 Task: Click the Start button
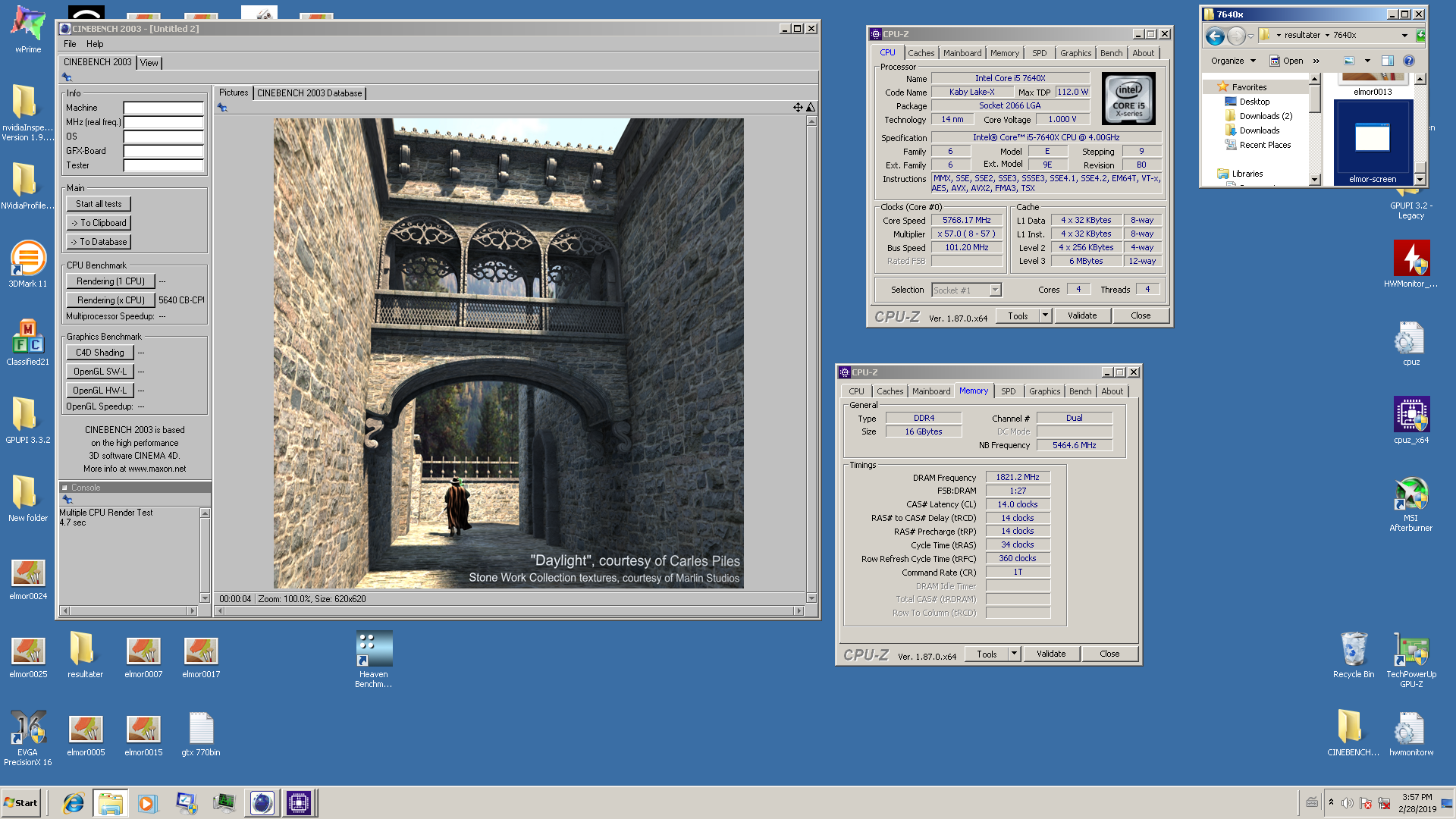click(x=21, y=803)
